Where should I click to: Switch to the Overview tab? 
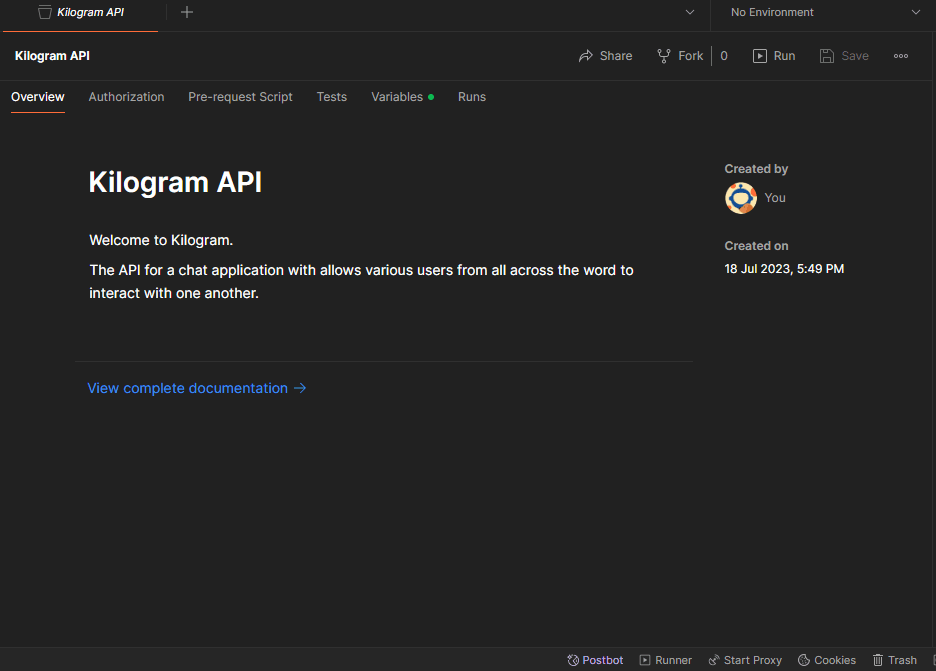click(38, 97)
